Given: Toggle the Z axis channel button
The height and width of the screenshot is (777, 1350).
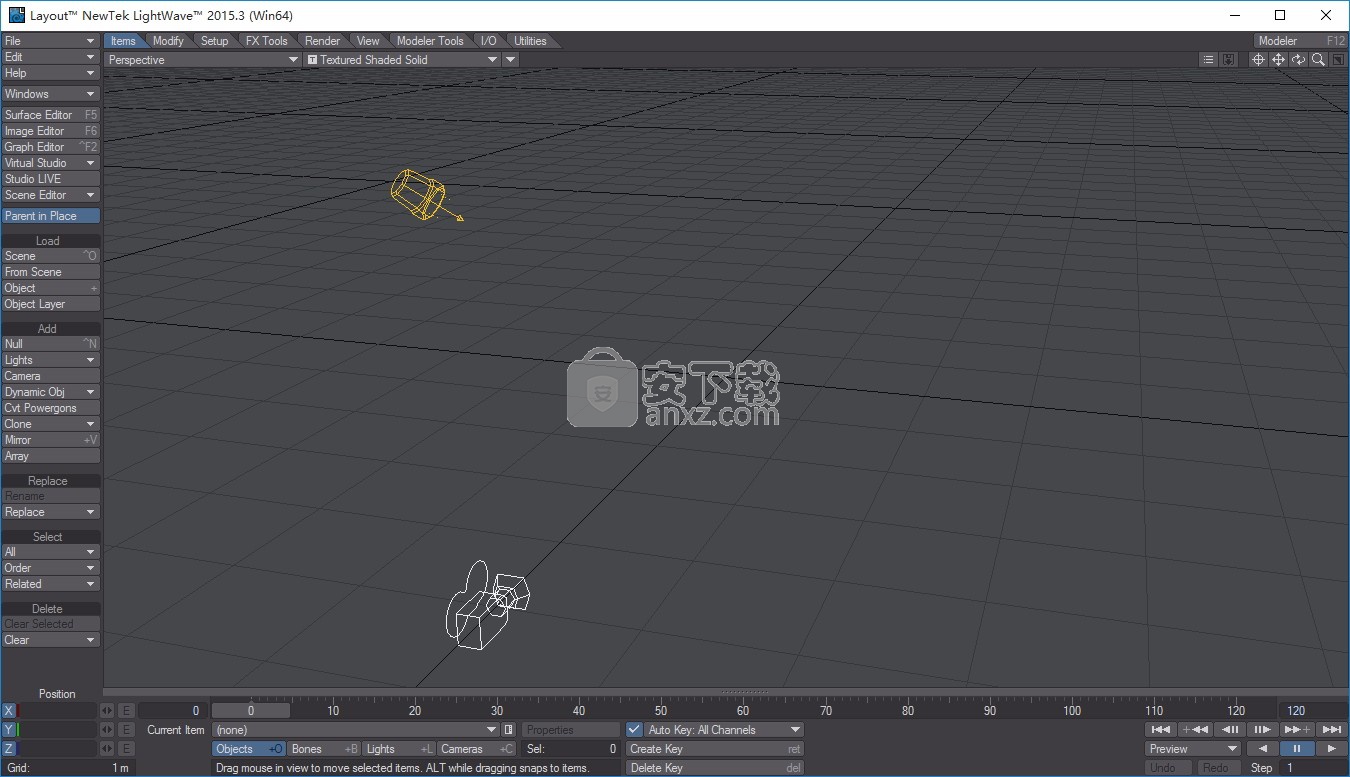Looking at the screenshot, I should point(9,748).
